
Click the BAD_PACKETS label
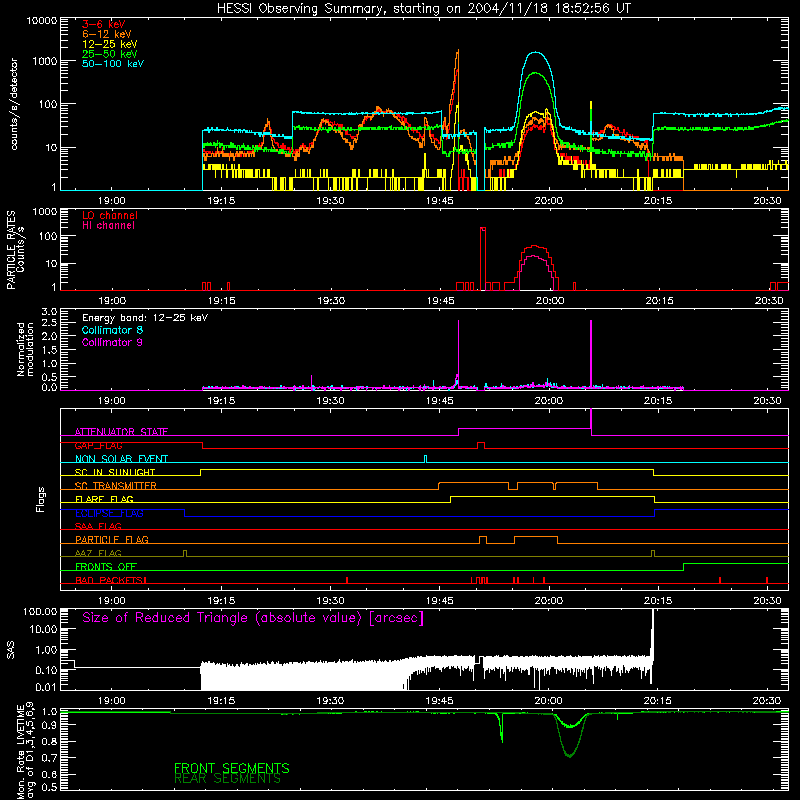[x=111, y=580]
